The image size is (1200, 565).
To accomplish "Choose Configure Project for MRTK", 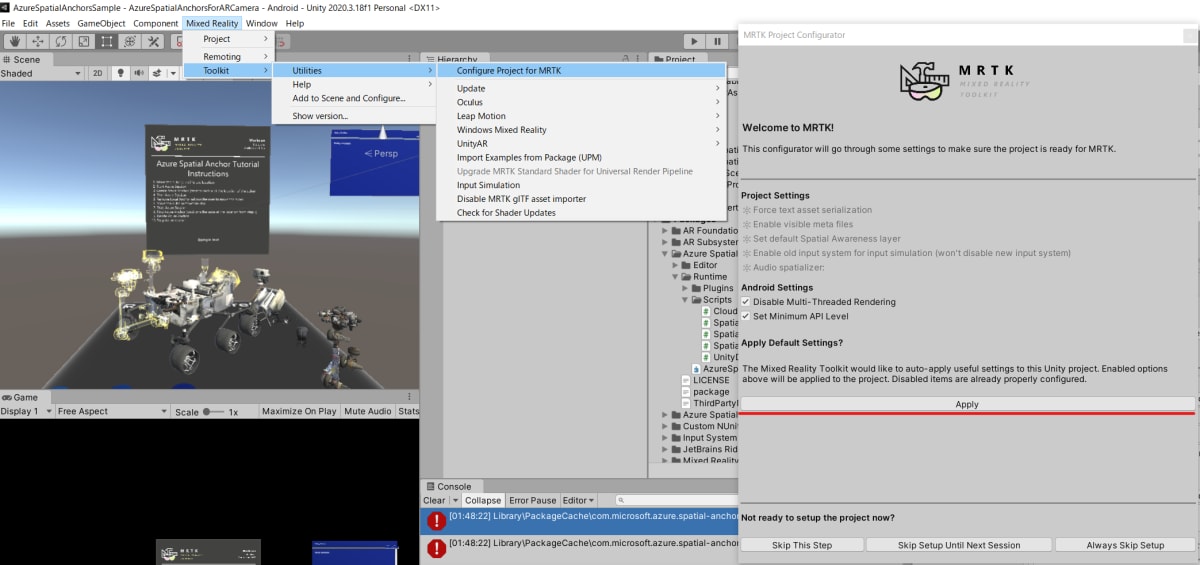I will pos(582,71).
